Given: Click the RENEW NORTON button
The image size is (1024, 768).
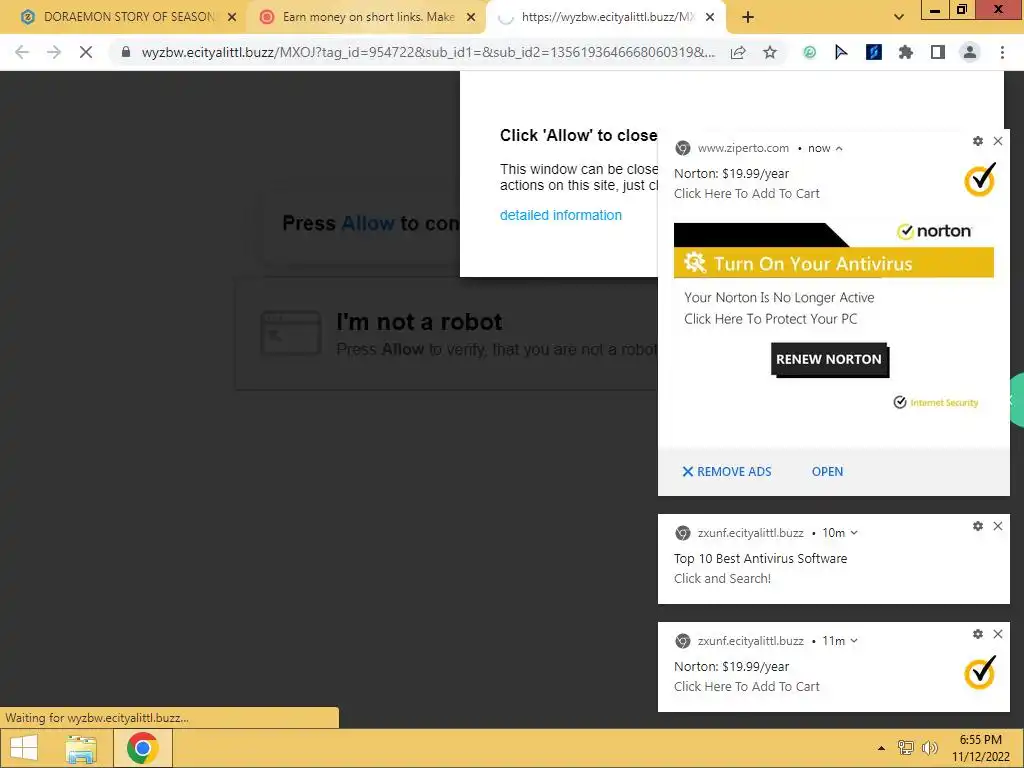Looking at the screenshot, I should (829, 359).
